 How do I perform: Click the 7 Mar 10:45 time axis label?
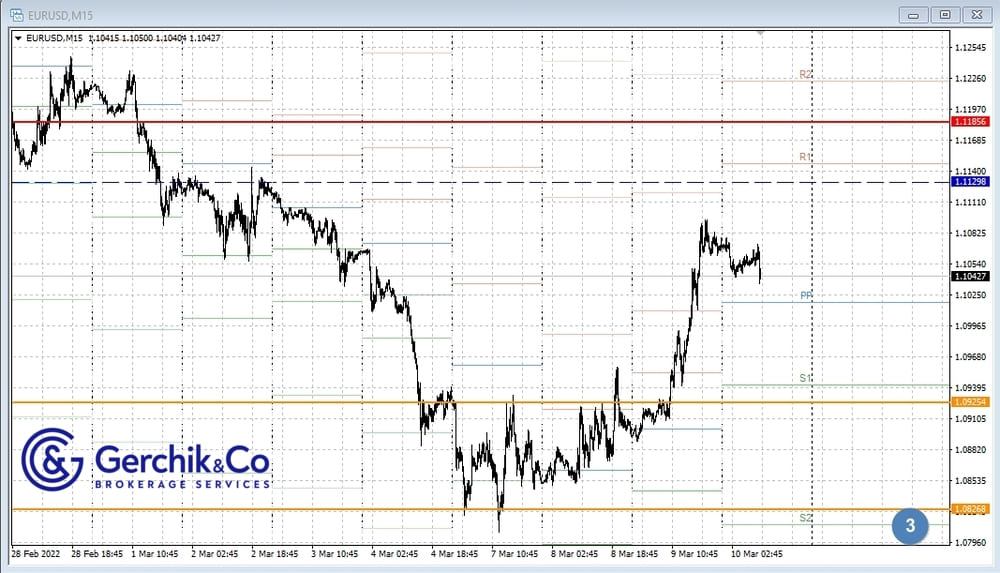(516, 552)
